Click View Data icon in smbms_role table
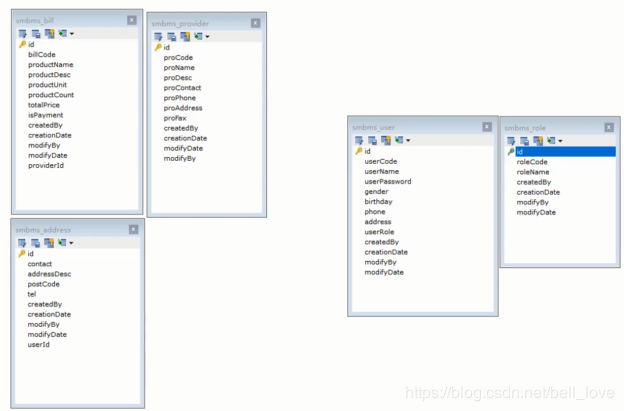Image resolution: width=624 pixels, height=411 pixels. click(x=551, y=140)
